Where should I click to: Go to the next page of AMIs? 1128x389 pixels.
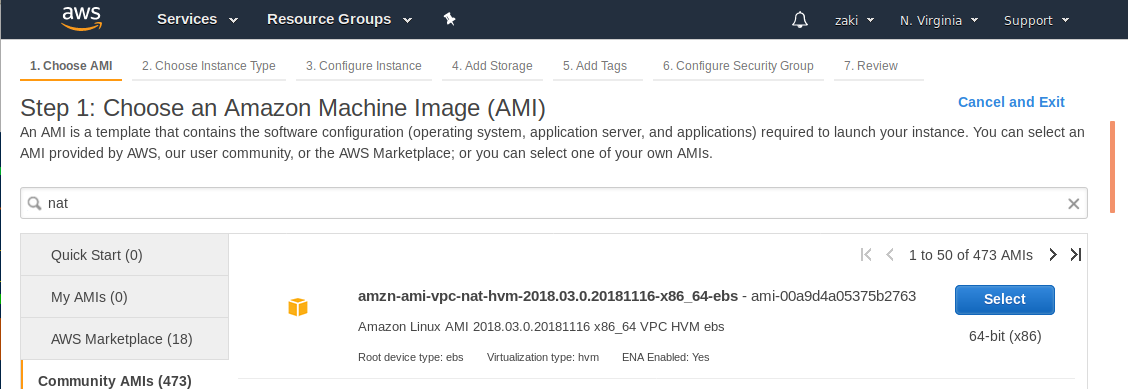pos(1053,255)
